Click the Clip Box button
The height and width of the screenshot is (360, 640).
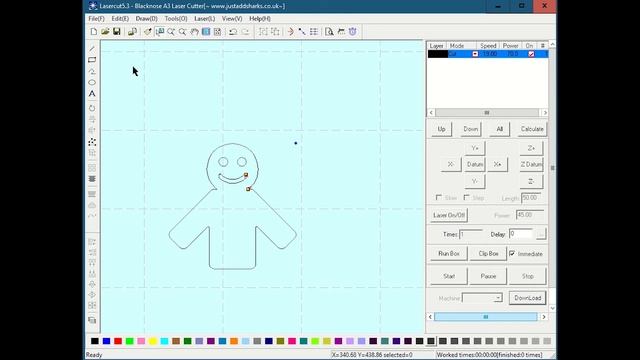(x=488, y=253)
